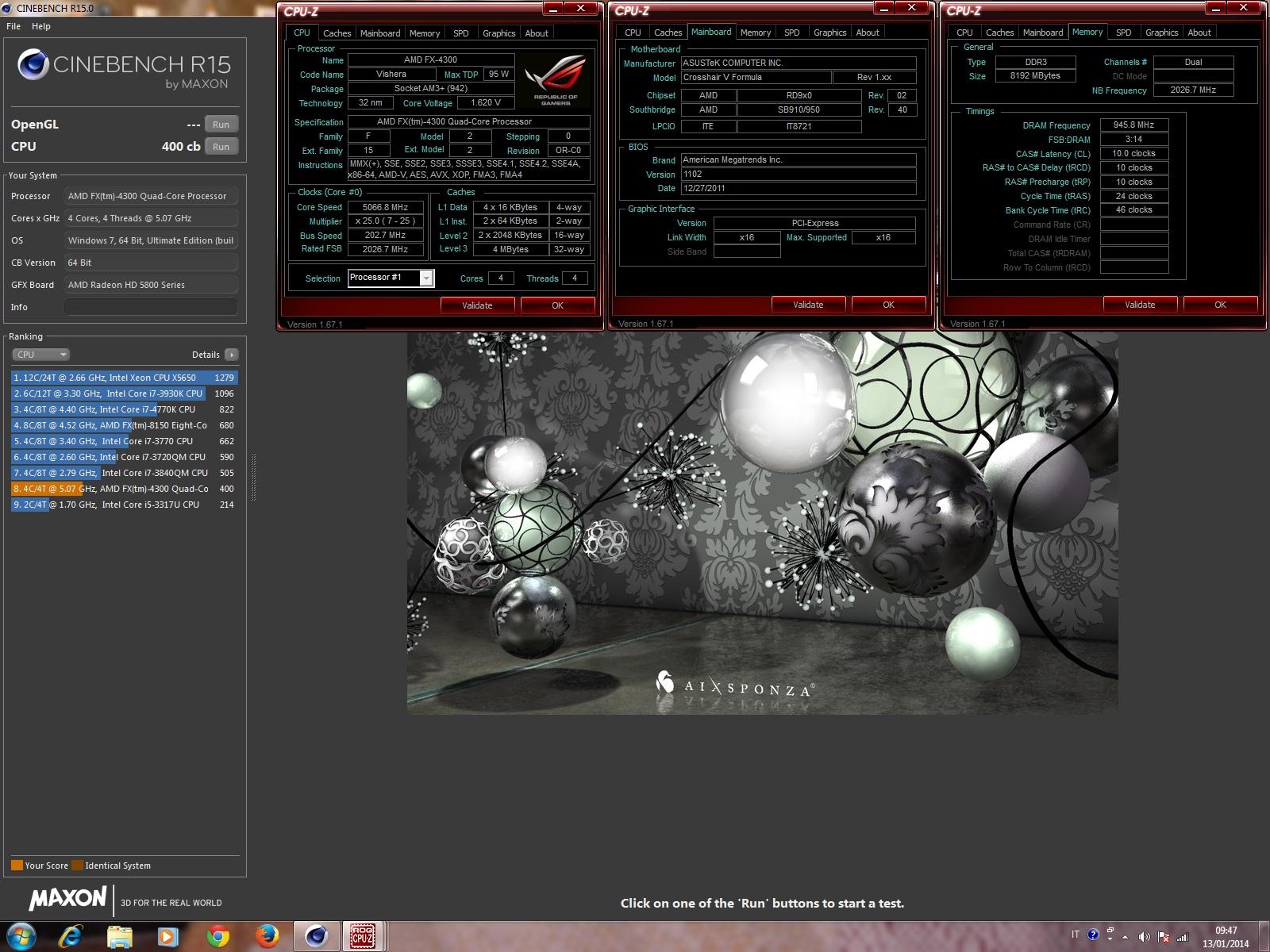The width and height of the screenshot is (1270, 952).
Task: Select ranking row Intel Core i7-3840QM
Action: pyautogui.click(x=125, y=473)
